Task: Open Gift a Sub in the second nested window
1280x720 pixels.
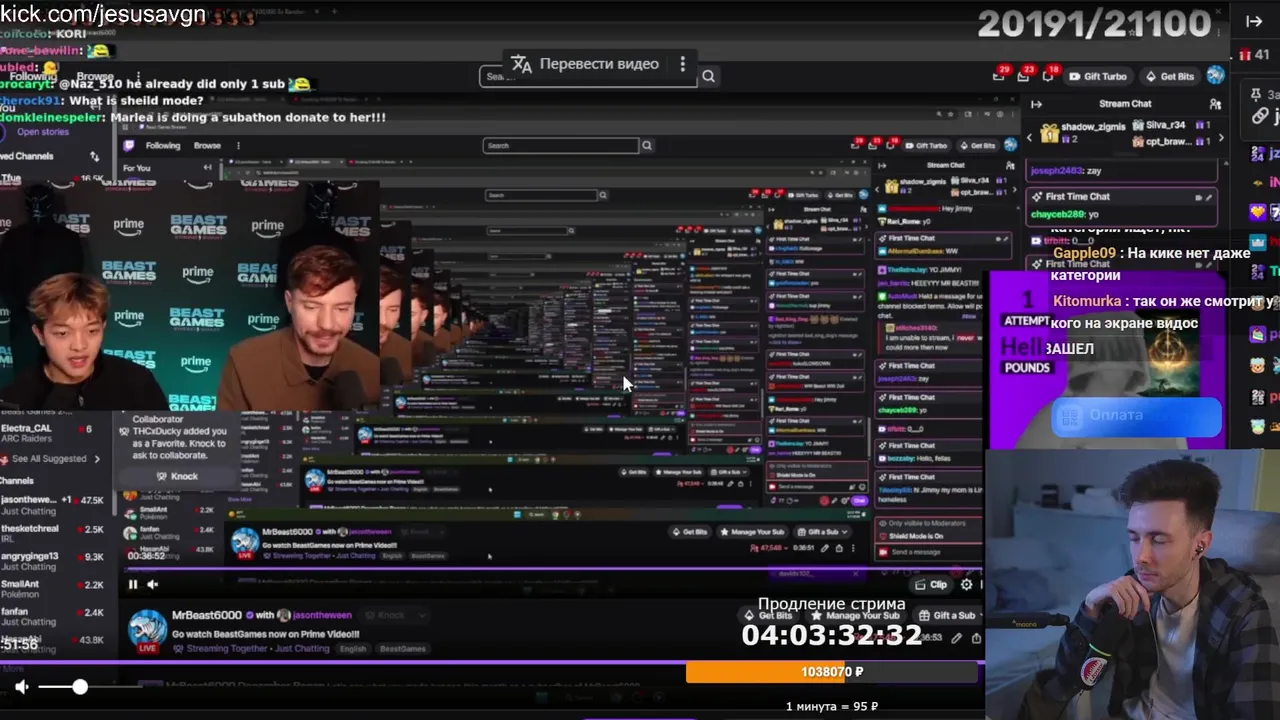Action: (x=823, y=532)
